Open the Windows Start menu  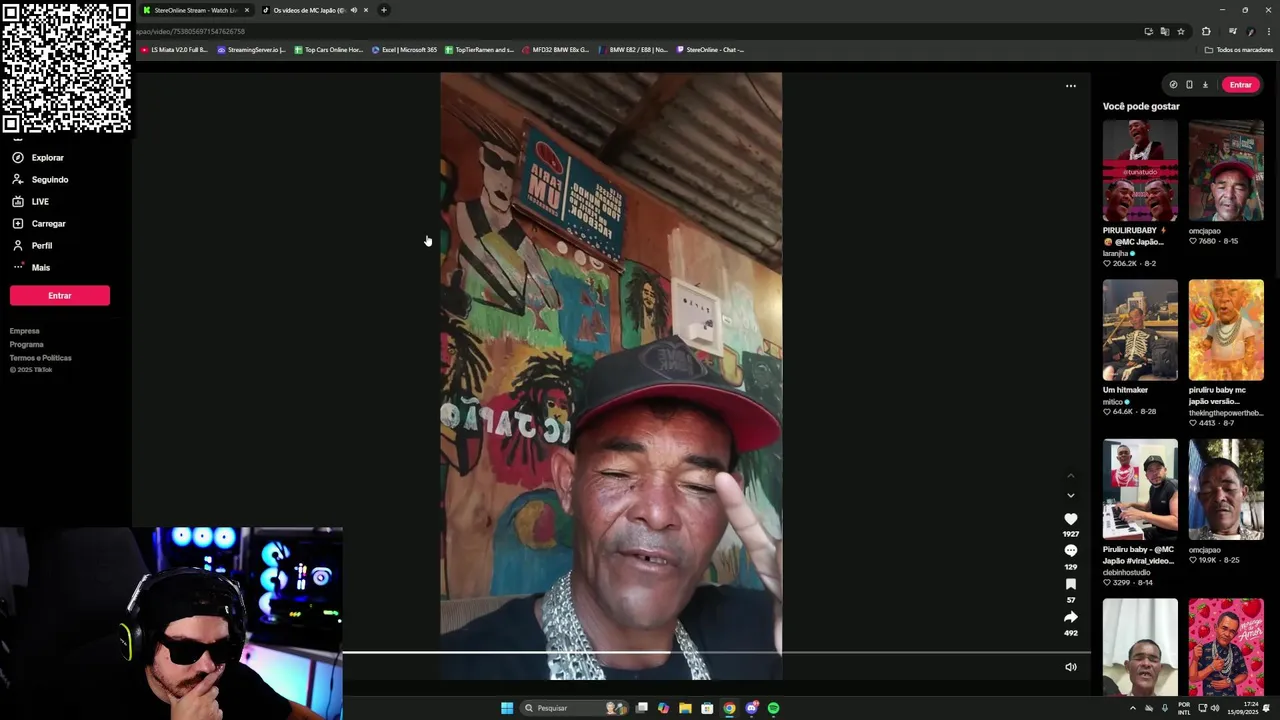tap(507, 708)
